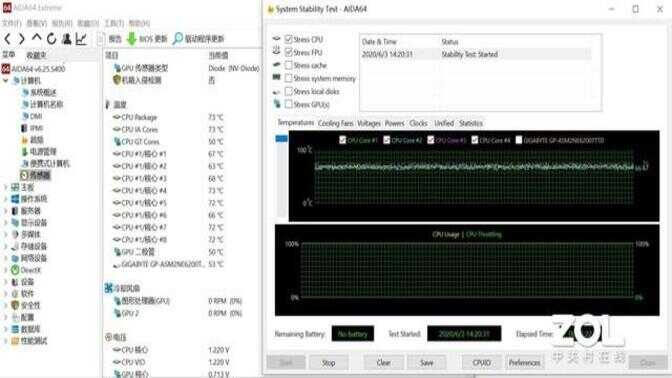Expand the 网络设备 tree node
This screenshot has height=378, width=672.
[6, 258]
